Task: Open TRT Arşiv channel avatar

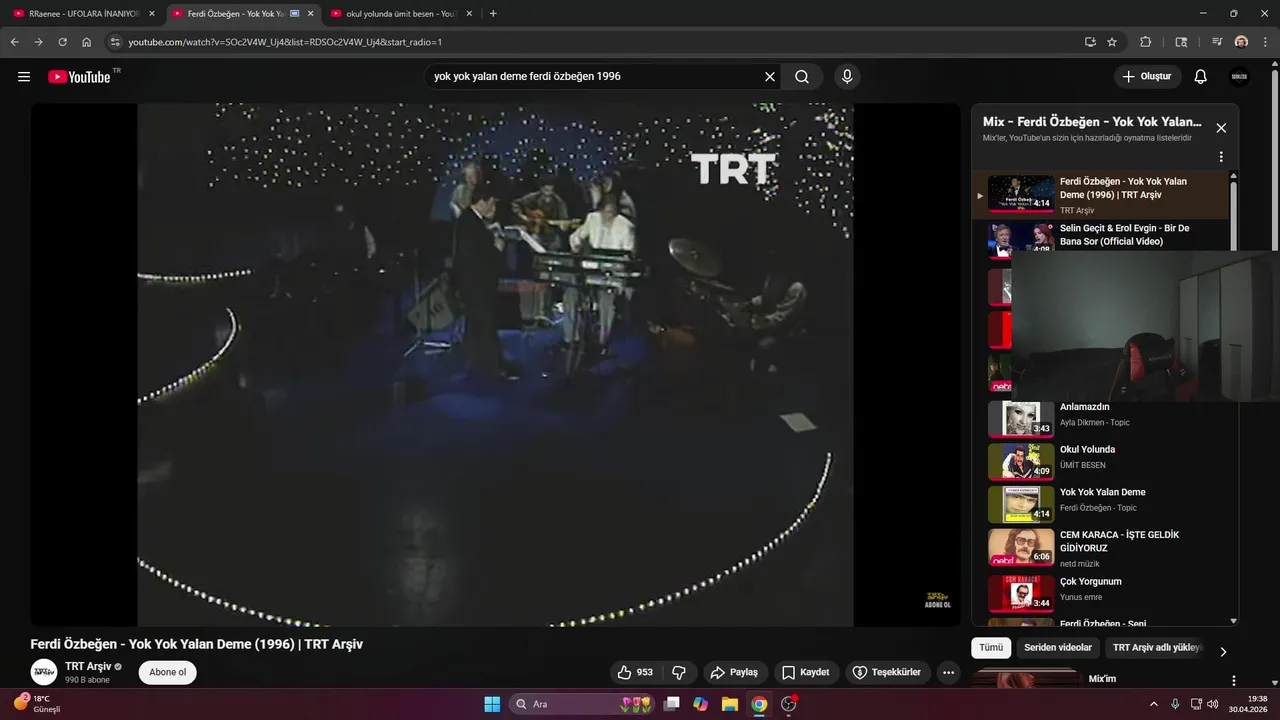Action: [44, 672]
